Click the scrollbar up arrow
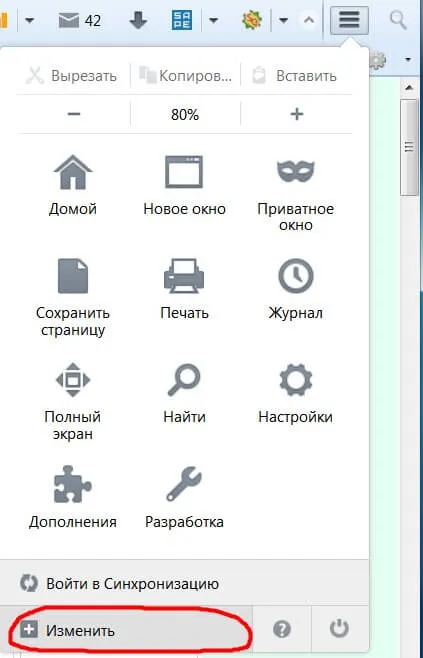The height and width of the screenshot is (658, 423). pyautogui.click(x=409, y=88)
